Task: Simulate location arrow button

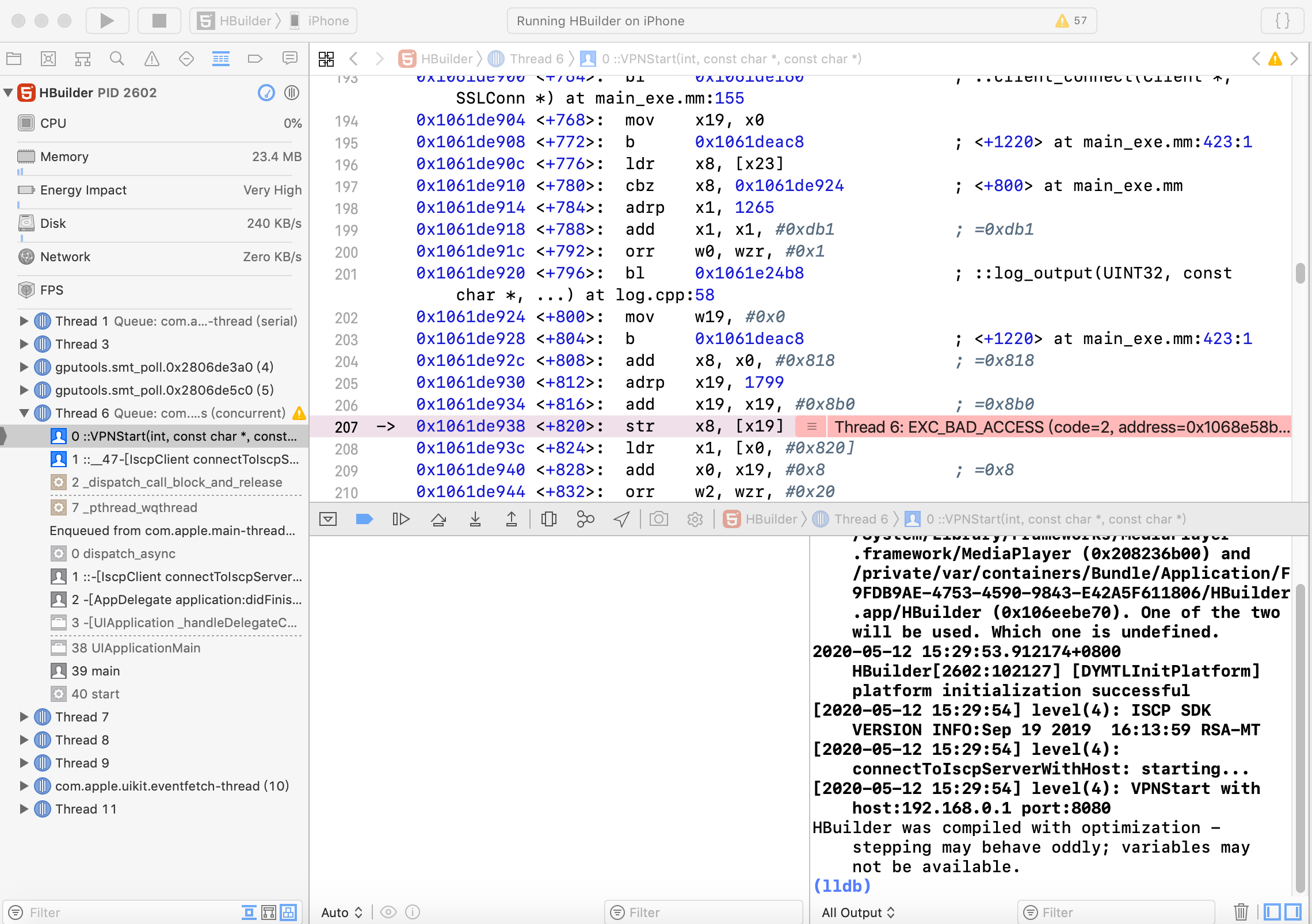Action: point(621,519)
